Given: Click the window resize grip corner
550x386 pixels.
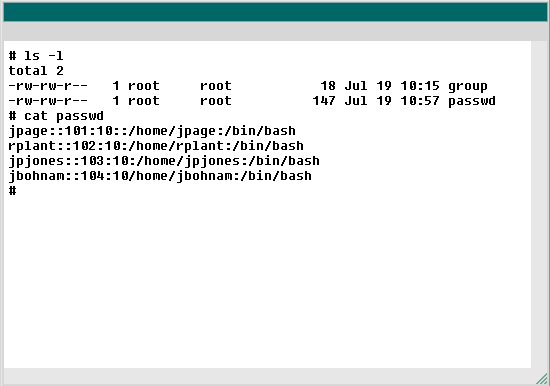Looking at the screenshot, I should point(542,378).
